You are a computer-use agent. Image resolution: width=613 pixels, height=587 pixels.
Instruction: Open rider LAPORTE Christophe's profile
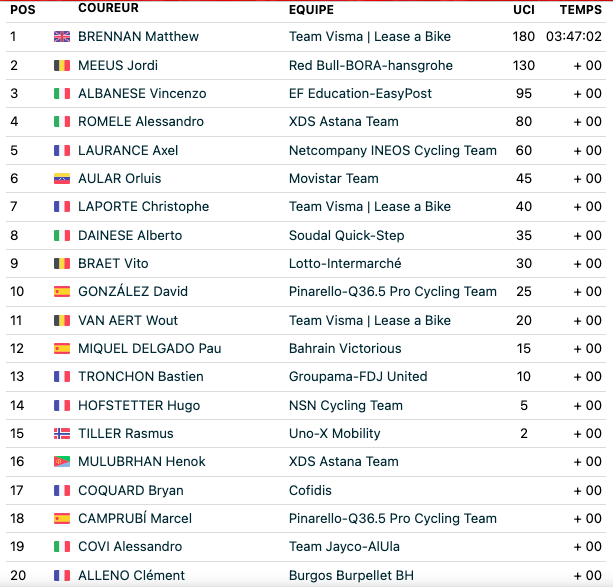click(143, 206)
